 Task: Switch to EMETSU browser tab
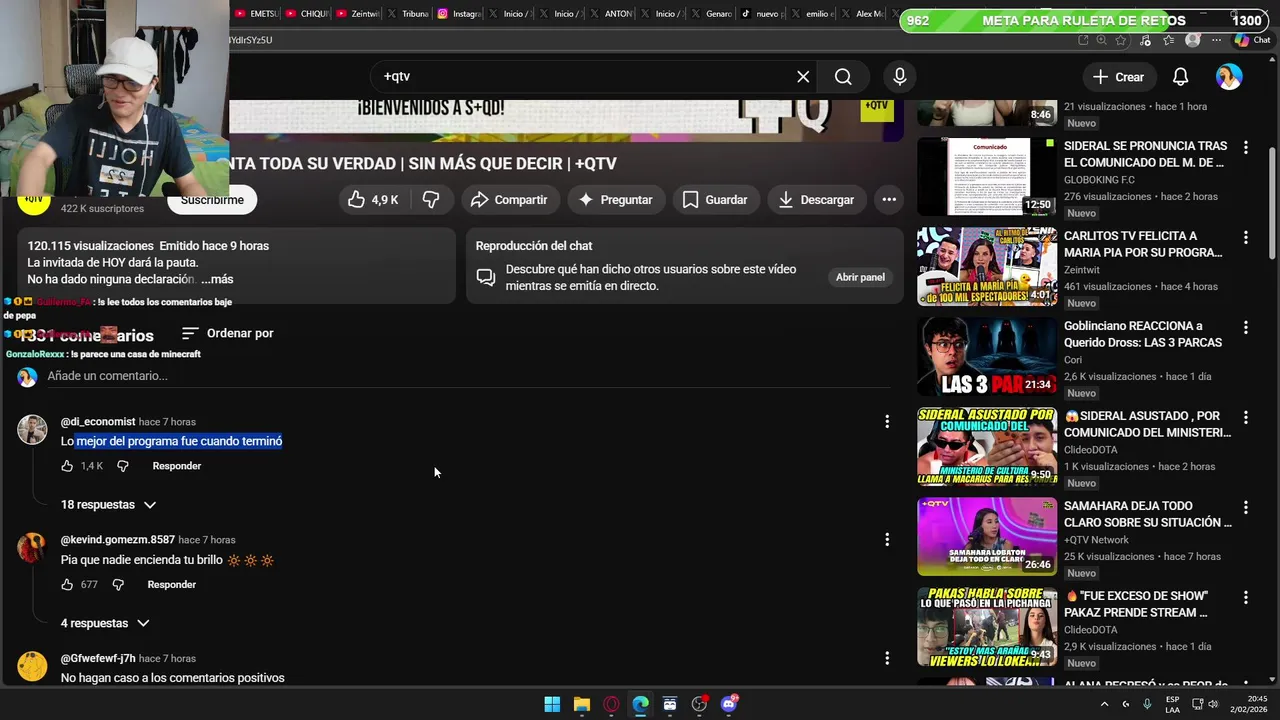[256, 14]
